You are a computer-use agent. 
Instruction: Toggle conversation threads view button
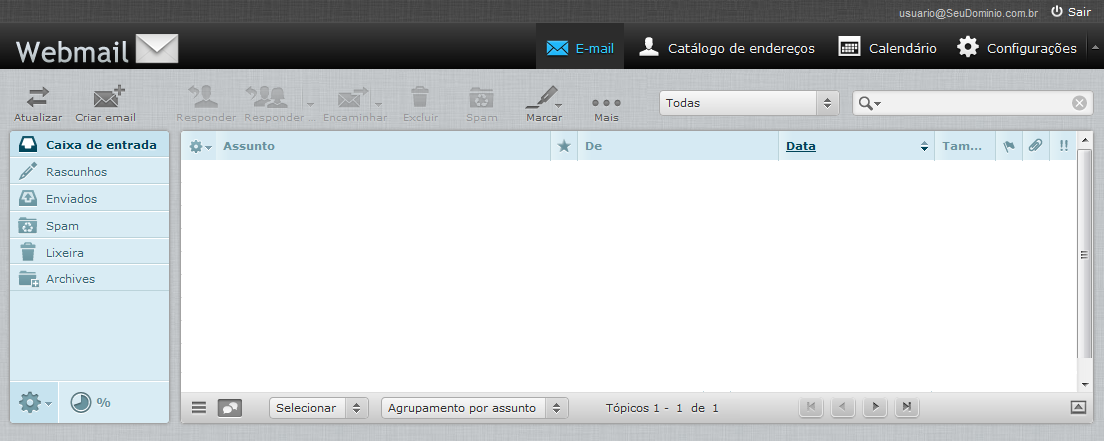pyautogui.click(x=229, y=408)
